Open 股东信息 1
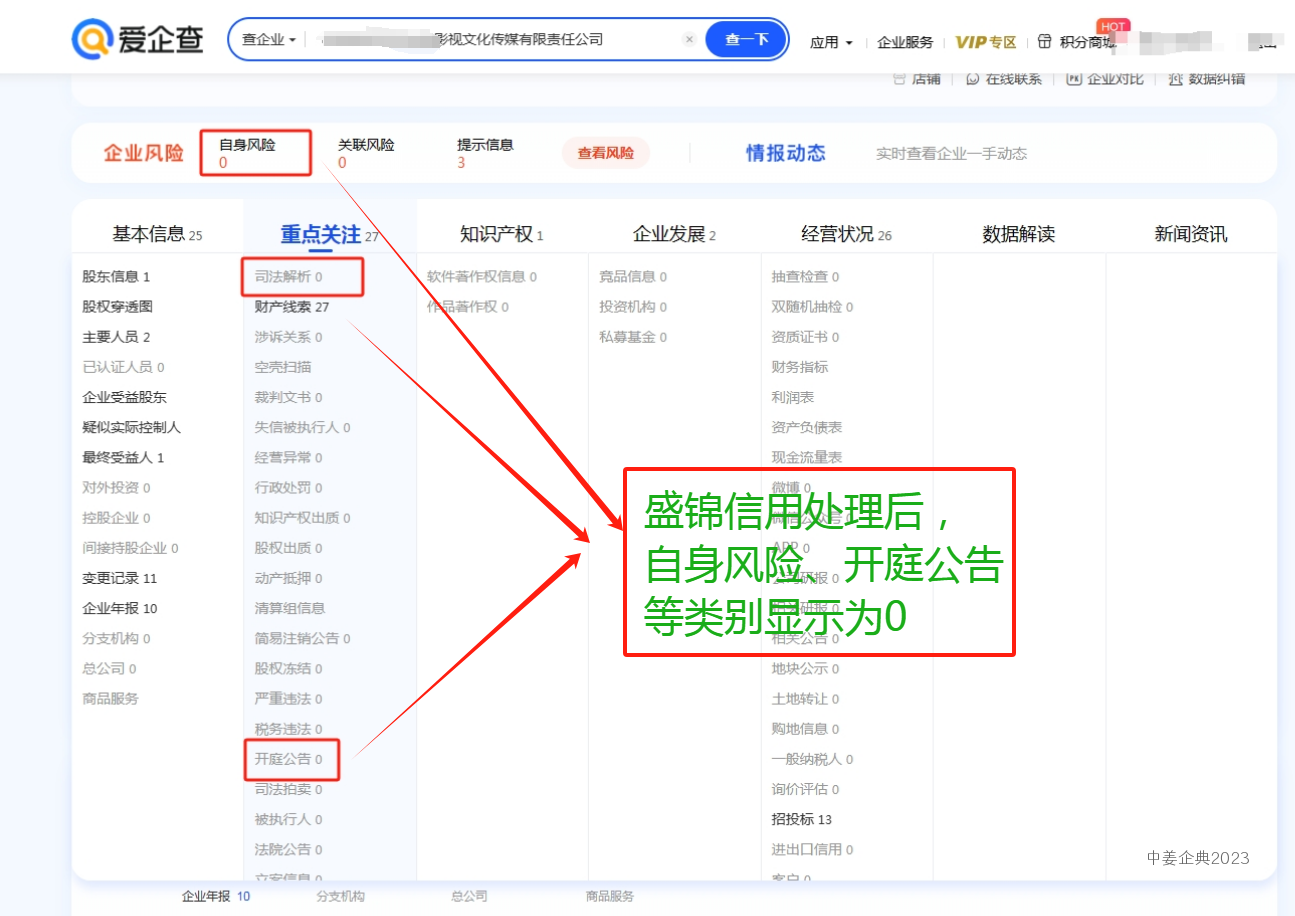The image size is (1295, 916). (x=116, y=277)
